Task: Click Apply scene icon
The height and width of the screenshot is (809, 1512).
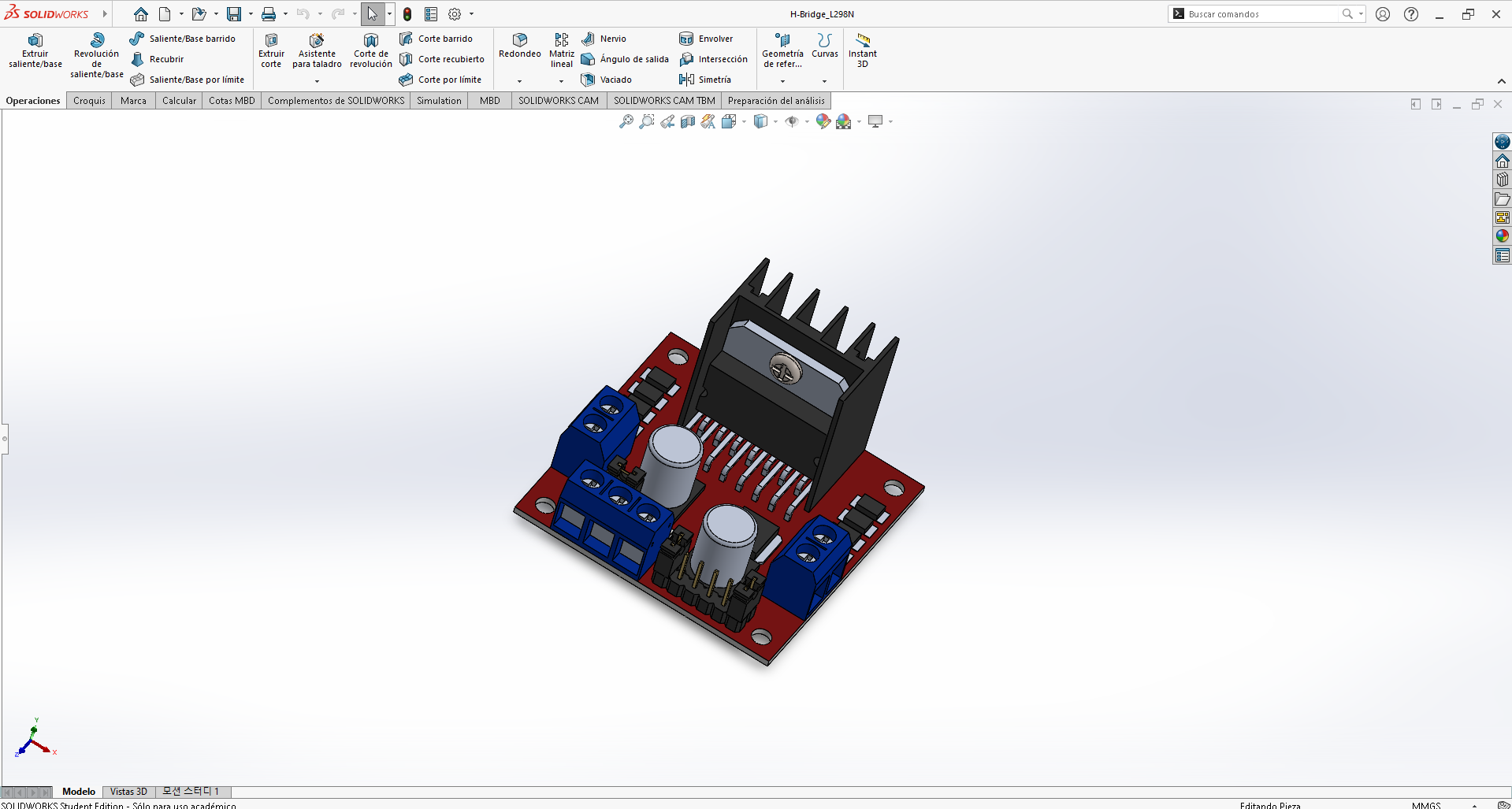Action: 844,121
